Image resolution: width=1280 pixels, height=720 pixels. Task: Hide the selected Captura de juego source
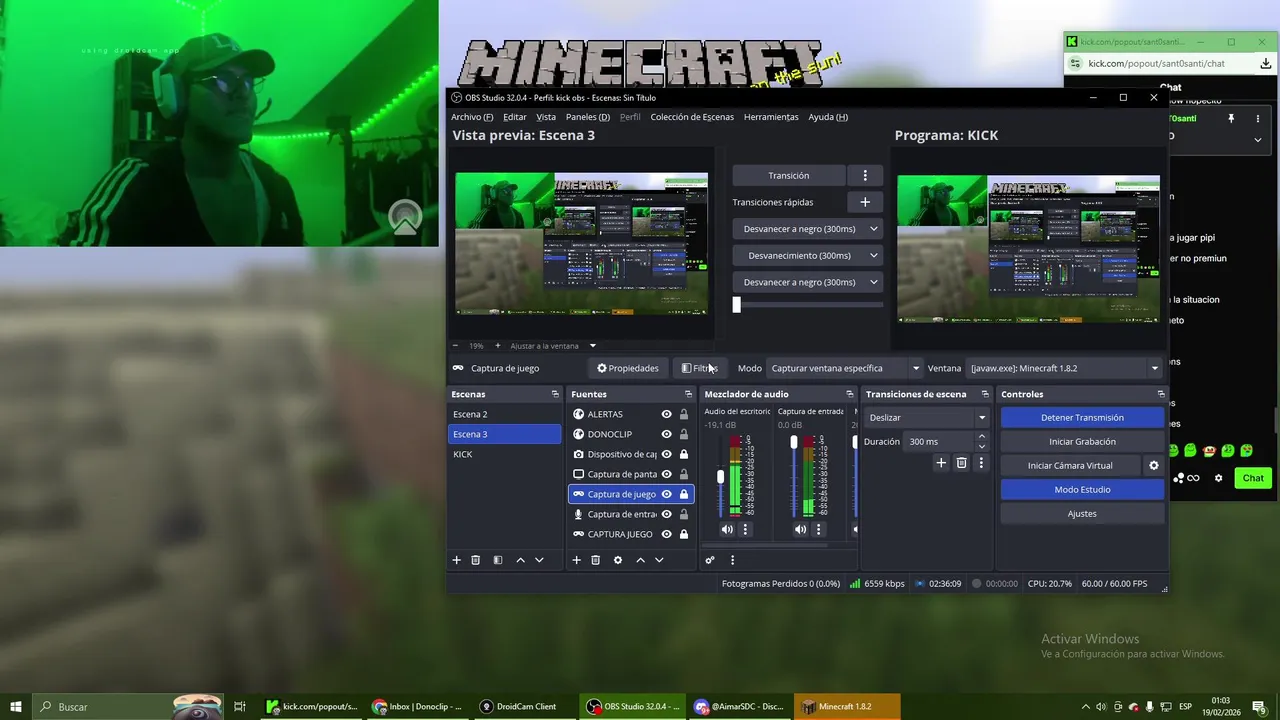(x=666, y=494)
